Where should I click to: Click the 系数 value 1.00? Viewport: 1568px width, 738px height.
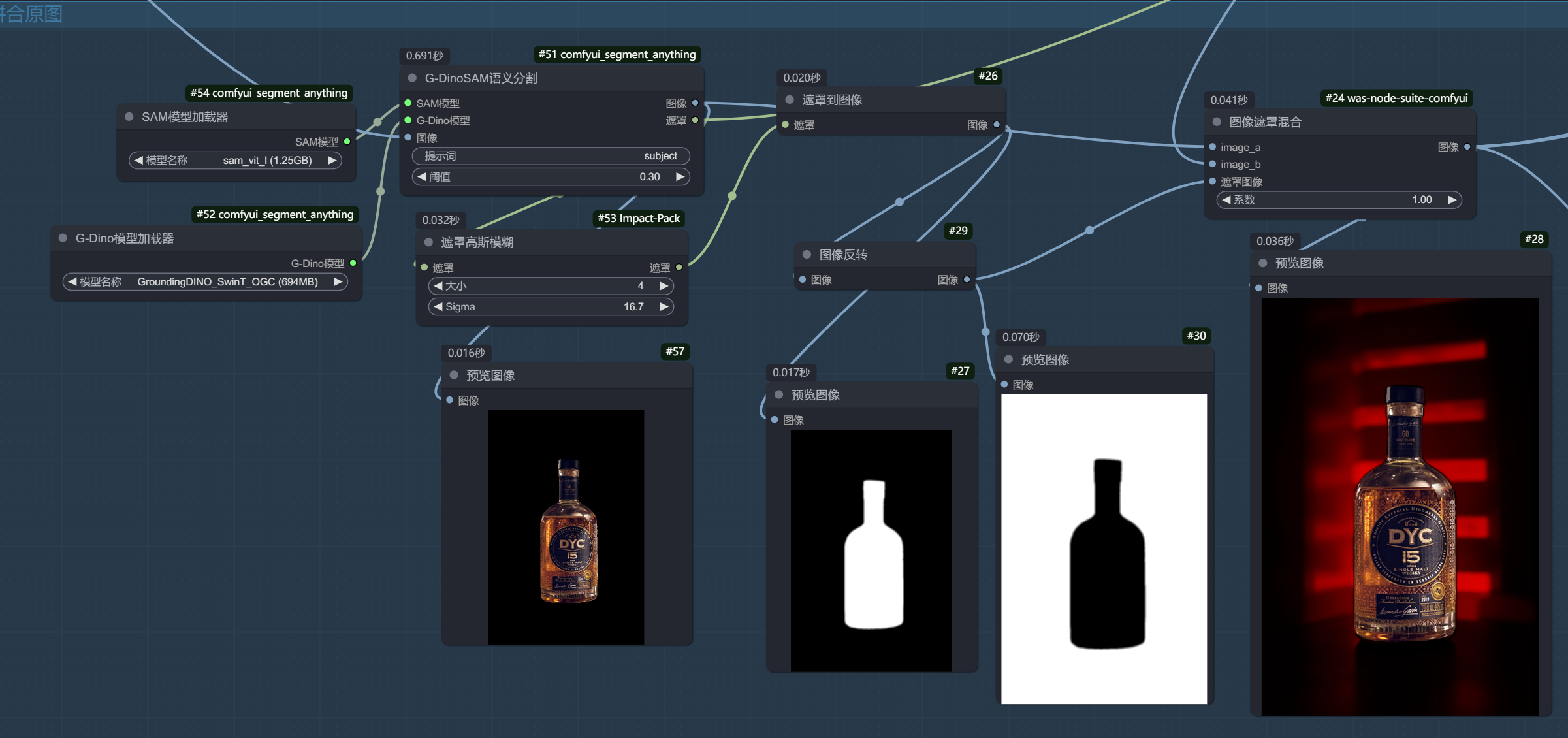click(x=1422, y=200)
